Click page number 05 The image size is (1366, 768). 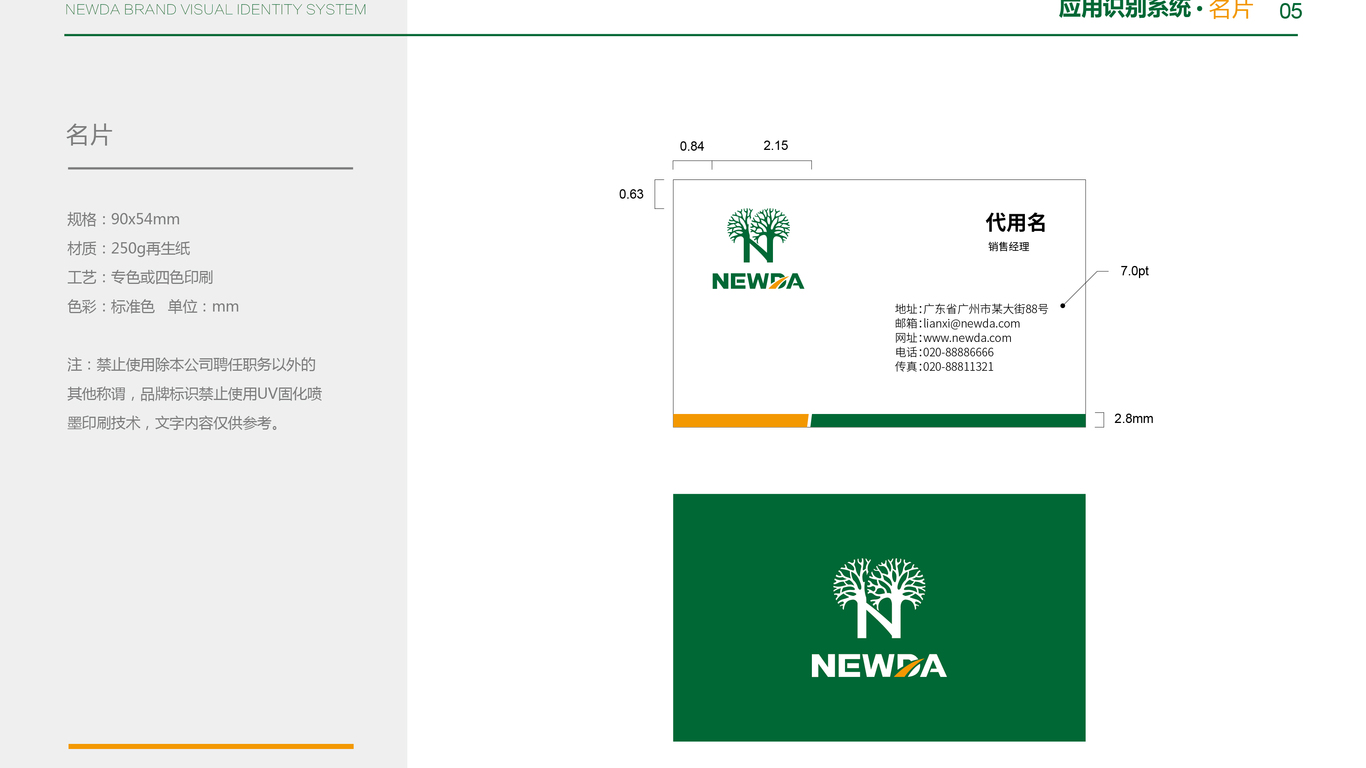1291,11
